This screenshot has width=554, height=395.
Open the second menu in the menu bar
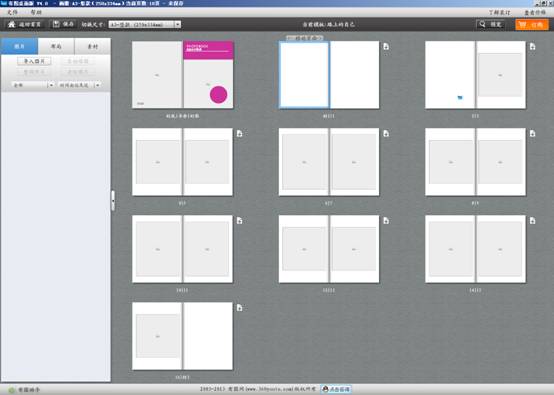click(36, 12)
